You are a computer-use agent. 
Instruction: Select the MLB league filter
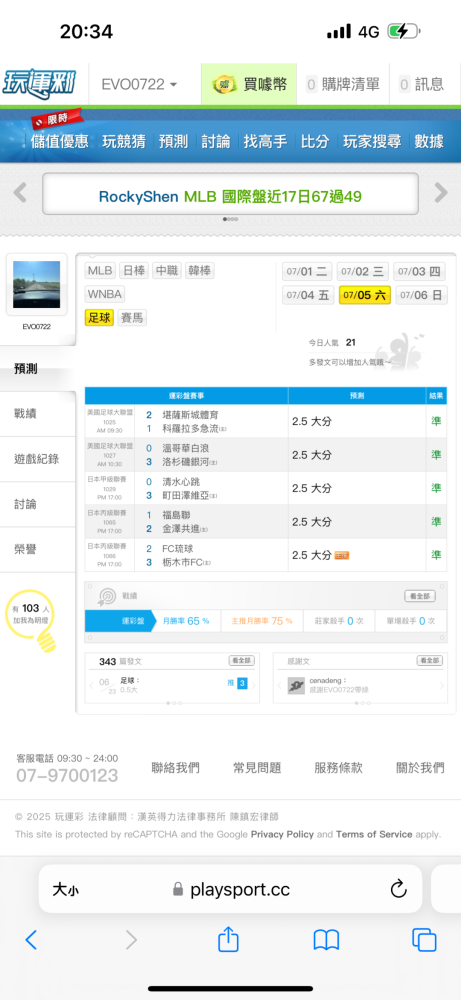tap(100, 270)
